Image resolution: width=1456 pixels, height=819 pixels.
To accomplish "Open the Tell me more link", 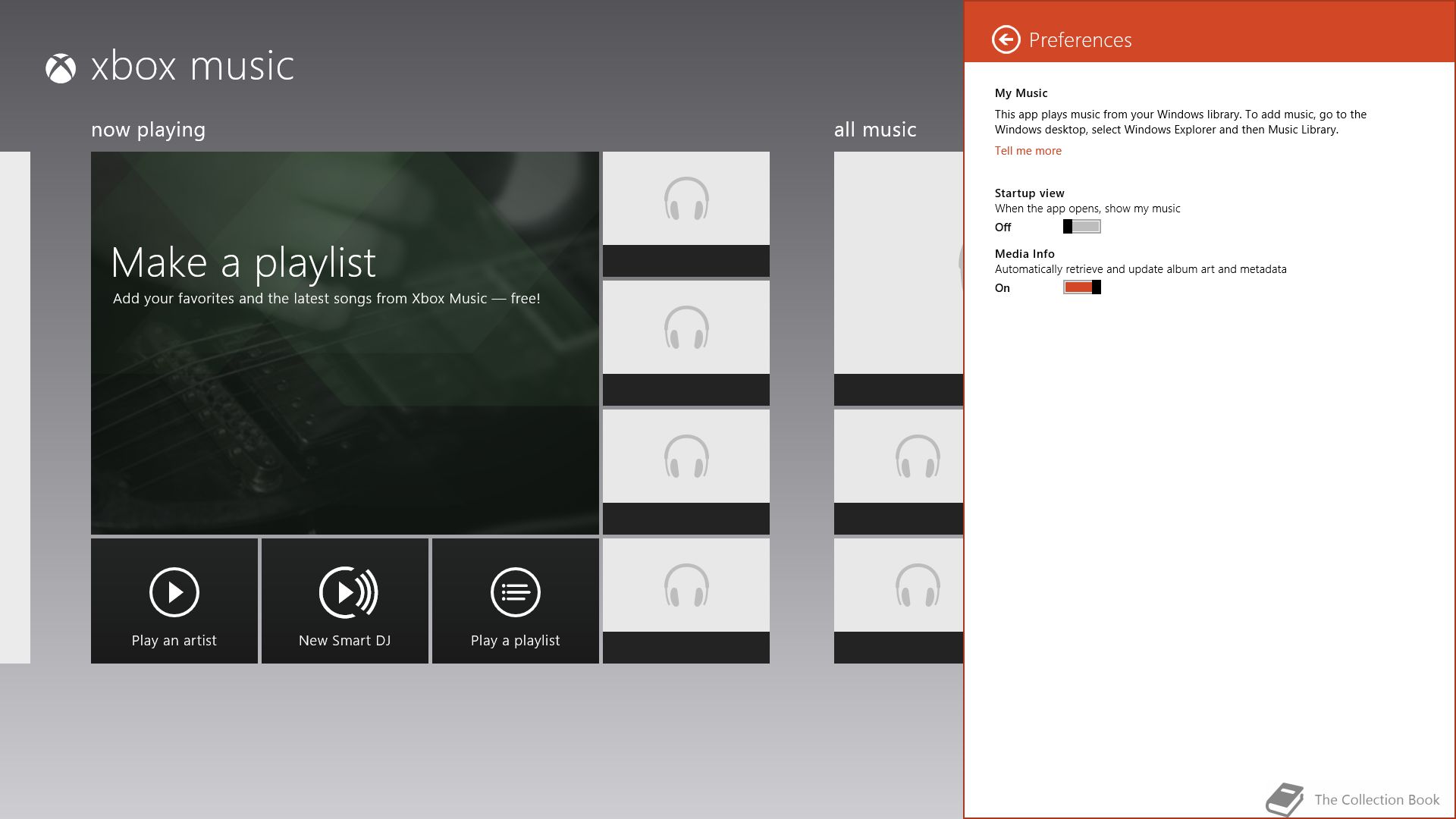I will pos(1028,151).
